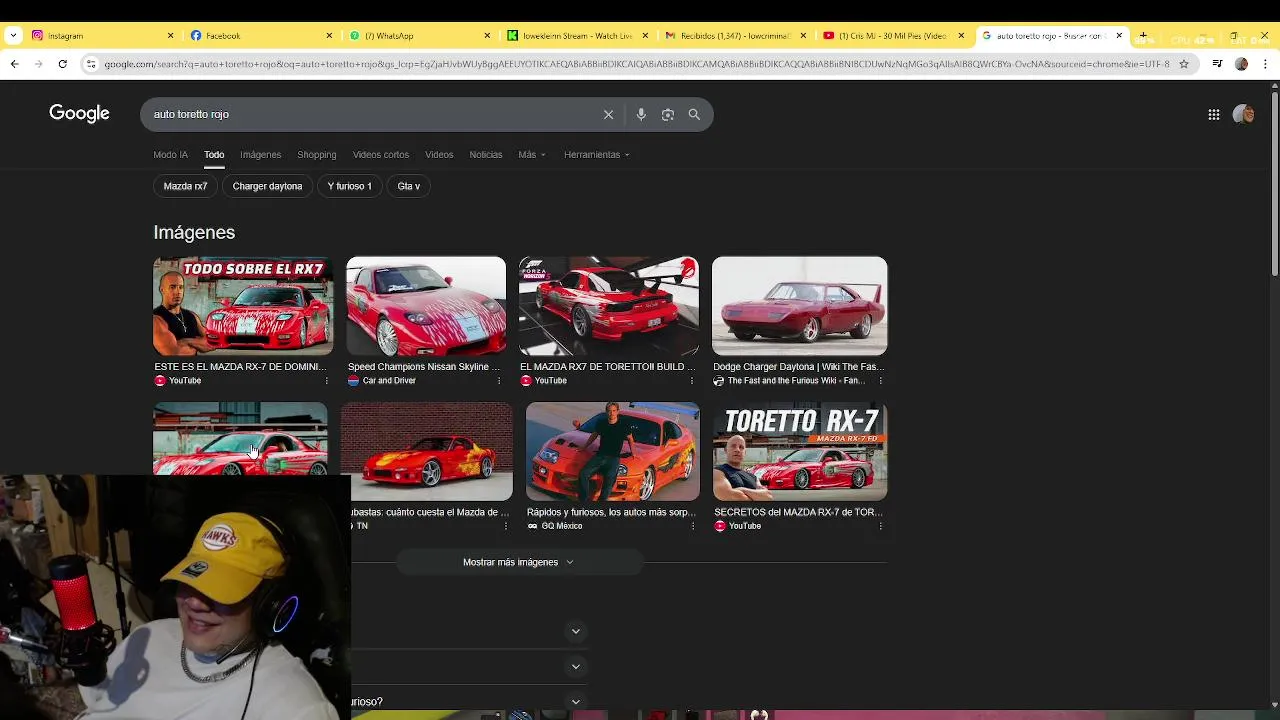Expand the Herramientas dropdown

(x=597, y=155)
